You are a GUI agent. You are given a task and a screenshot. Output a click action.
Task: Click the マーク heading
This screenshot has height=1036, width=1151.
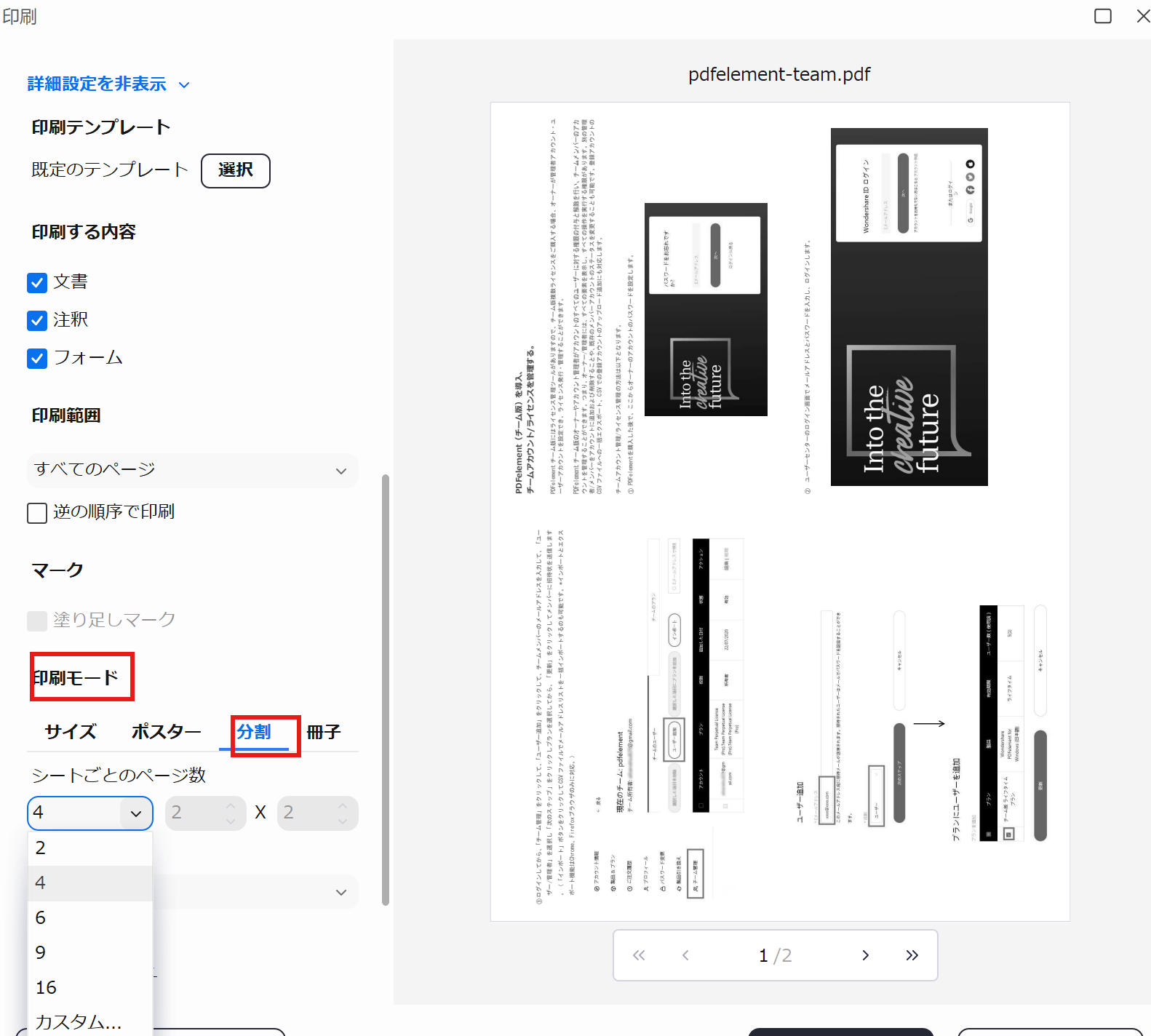pos(57,570)
